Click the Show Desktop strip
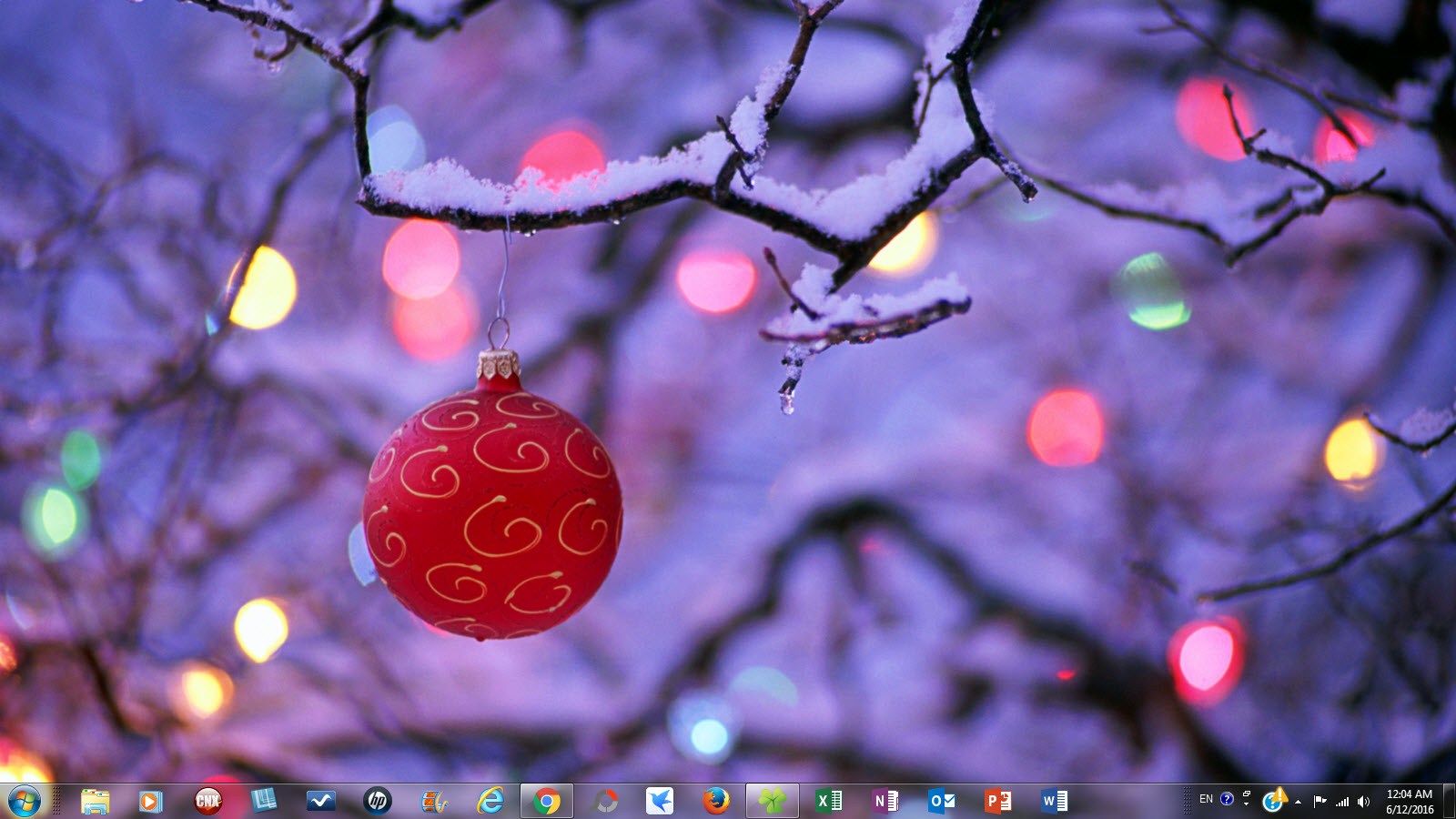 [1449, 801]
